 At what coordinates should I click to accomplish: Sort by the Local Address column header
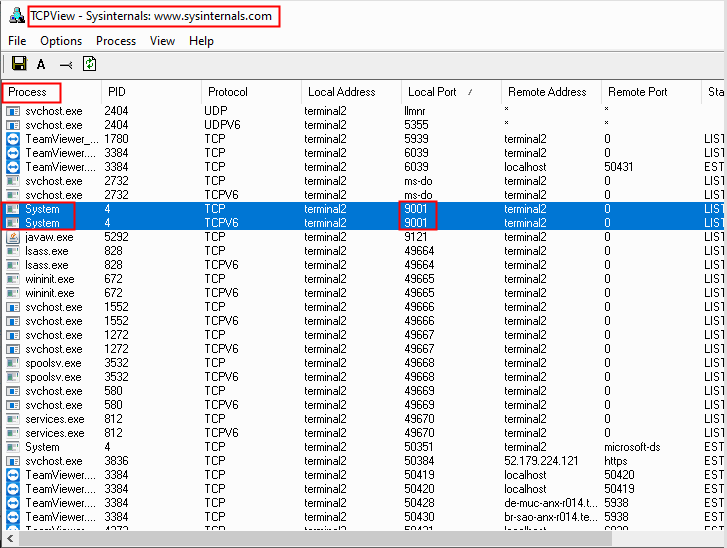point(351,92)
